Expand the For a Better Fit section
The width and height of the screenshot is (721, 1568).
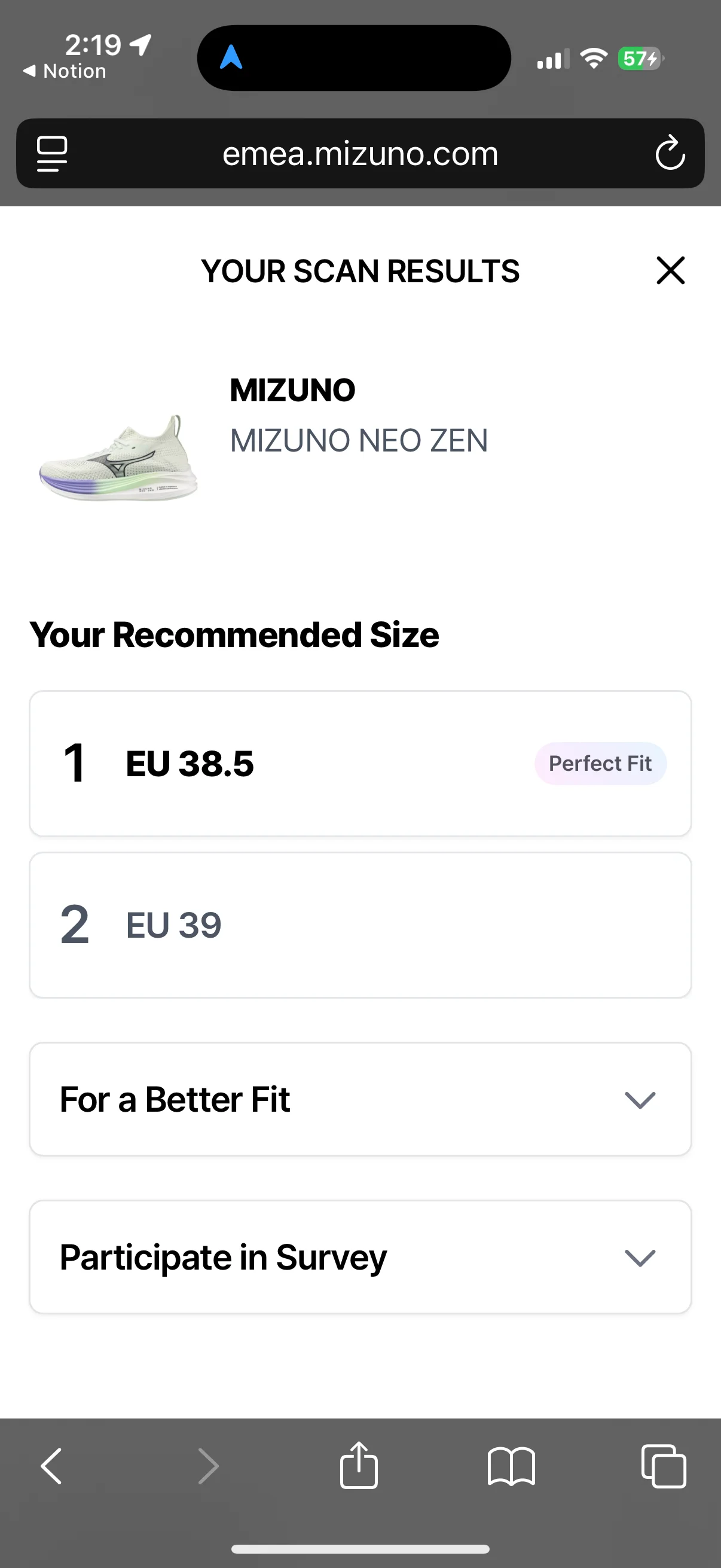[x=360, y=1099]
